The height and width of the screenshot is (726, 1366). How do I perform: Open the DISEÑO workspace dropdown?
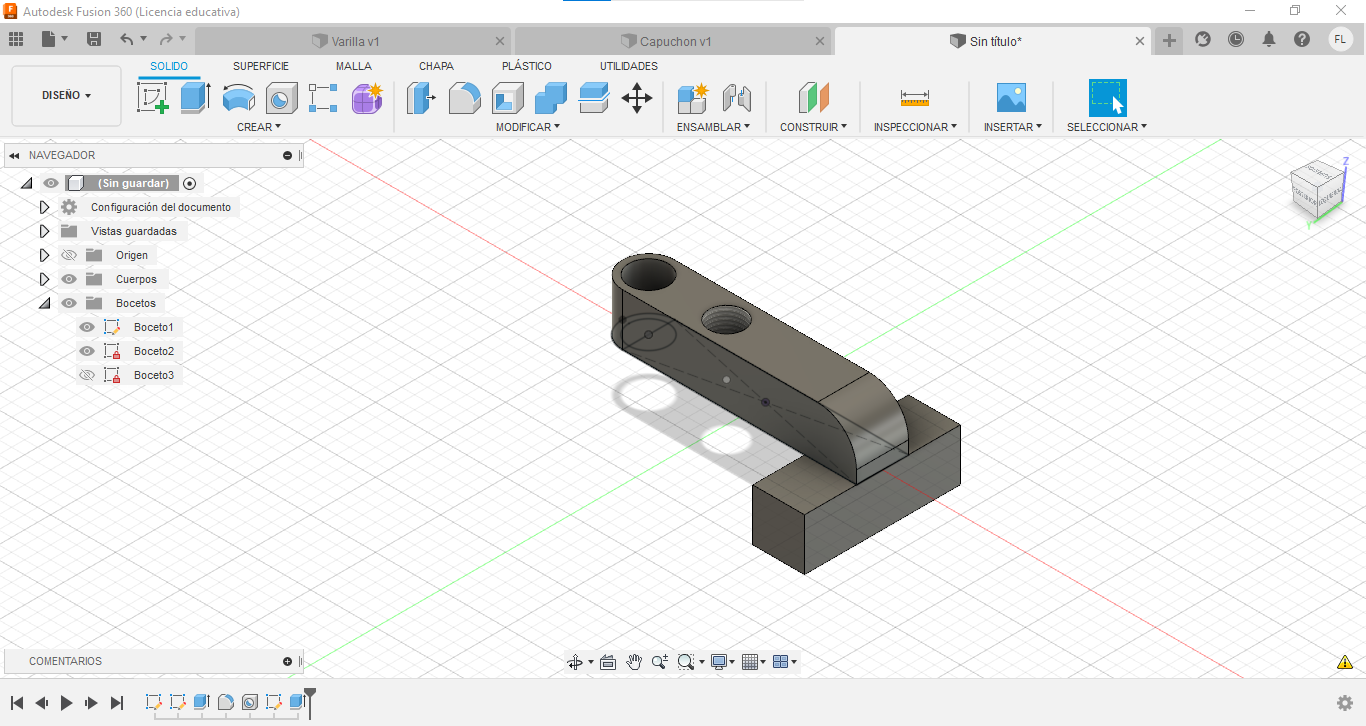tap(66, 96)
